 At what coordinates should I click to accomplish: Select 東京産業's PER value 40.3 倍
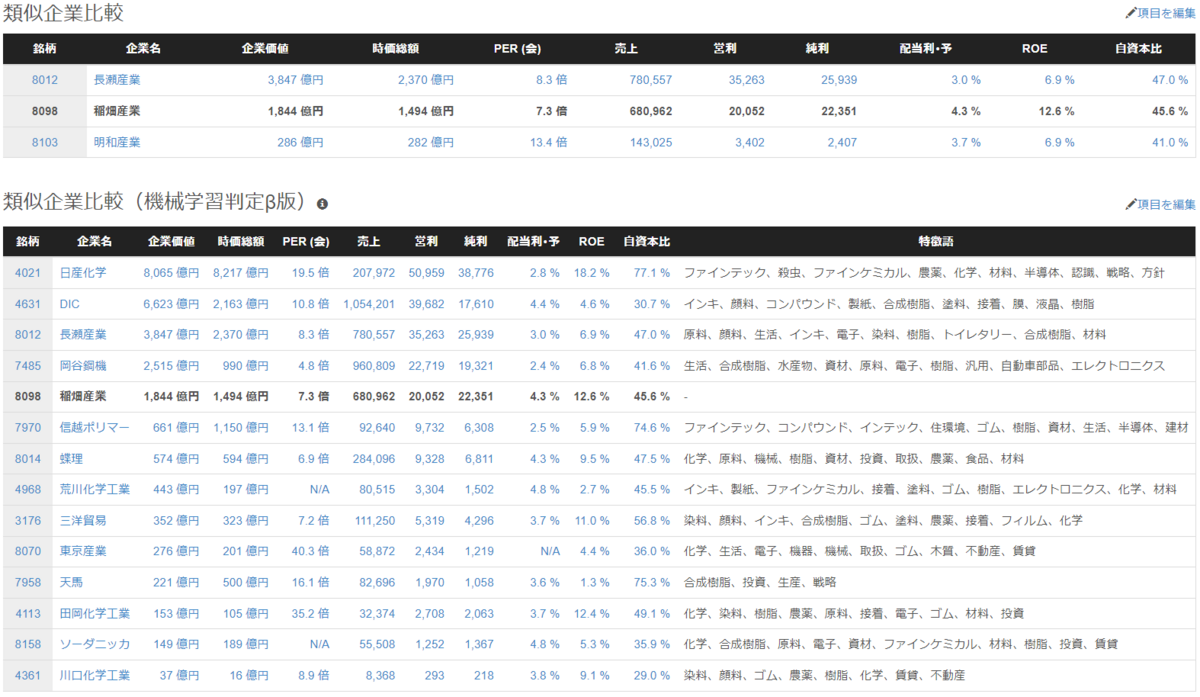coord(310,551)
